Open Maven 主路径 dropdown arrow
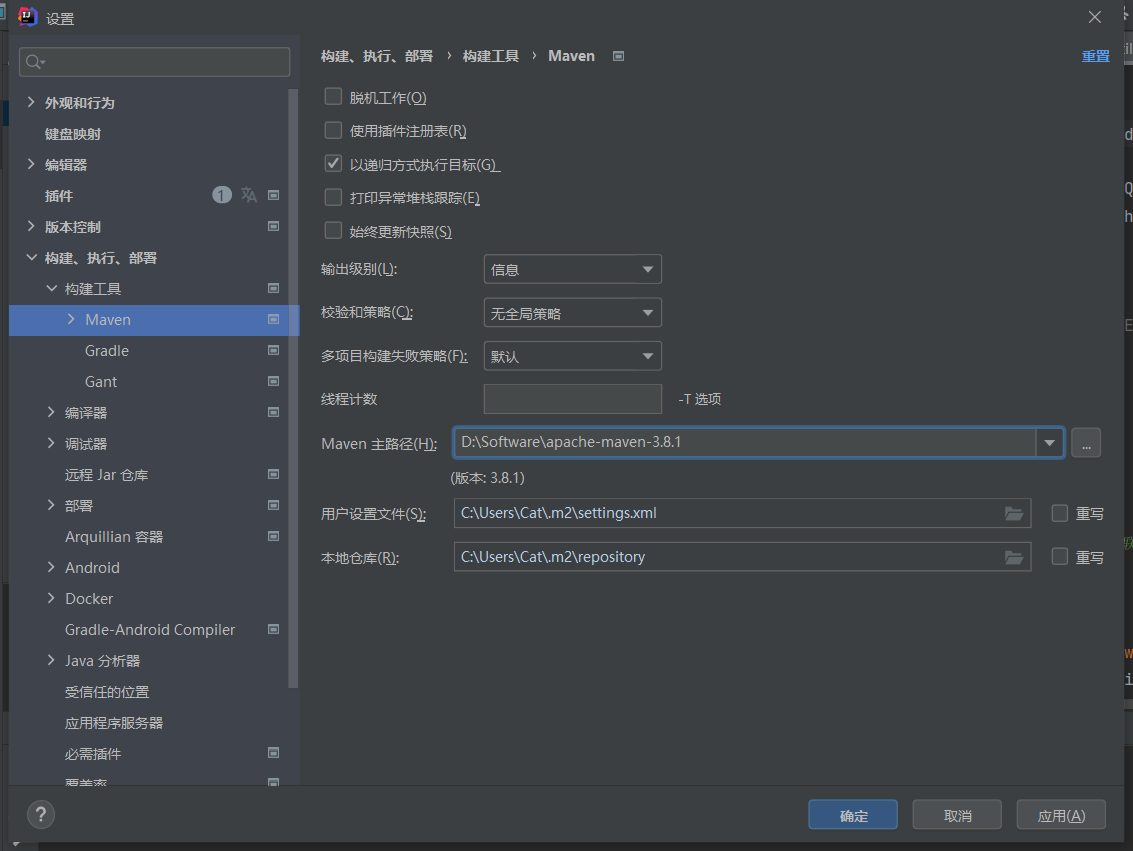The width and height of the screenshot is (1133, 851). pyautogui.click(x=1049, y=442)
